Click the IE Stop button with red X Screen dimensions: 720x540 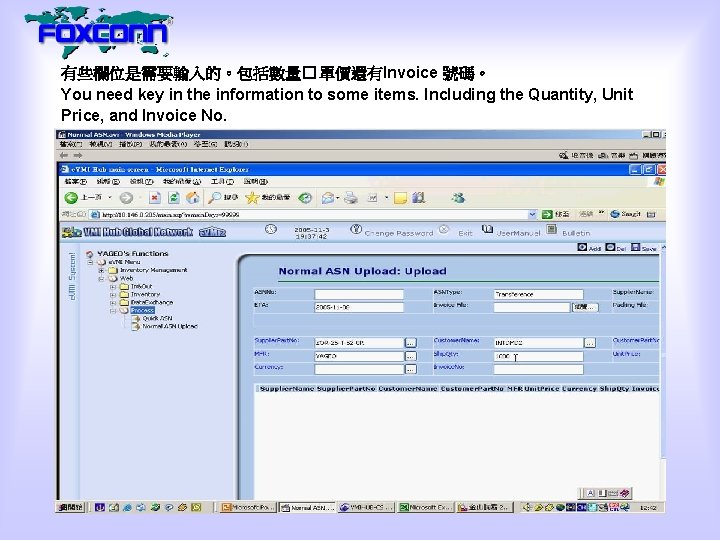pos(155,198)
